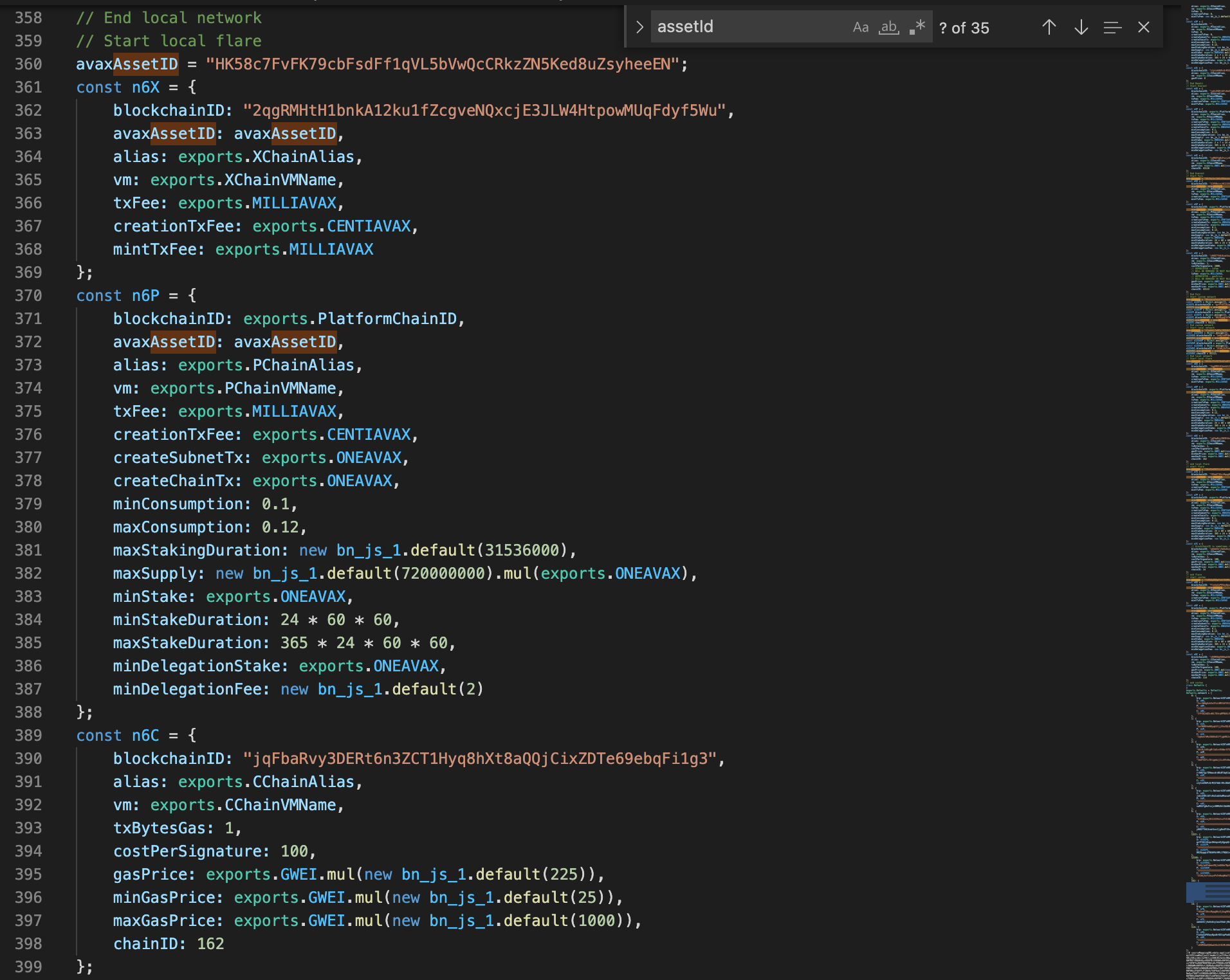Image resolution: width=1230 pixels, height=980 pixels.
Task: Click the chainID value 162
Action: click(x=210, y=943)
